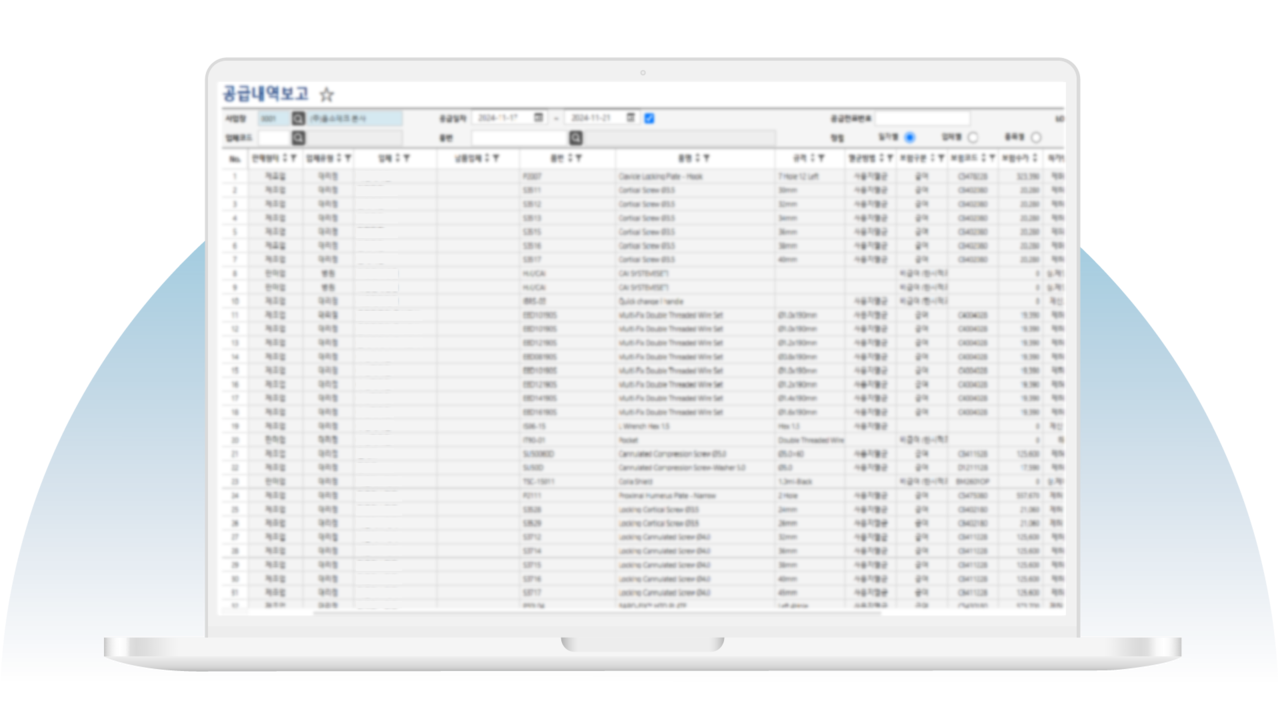The width and height of the screenshot is (1280, 721).
Task: Select the 'Hex 1.5' spec cell
Action: pos(810,425)
